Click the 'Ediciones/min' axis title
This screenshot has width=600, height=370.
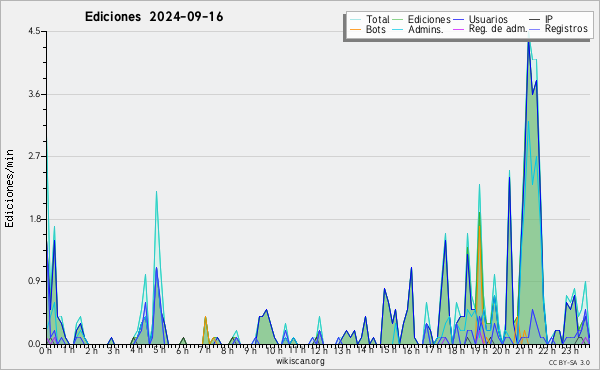[9, 188]
